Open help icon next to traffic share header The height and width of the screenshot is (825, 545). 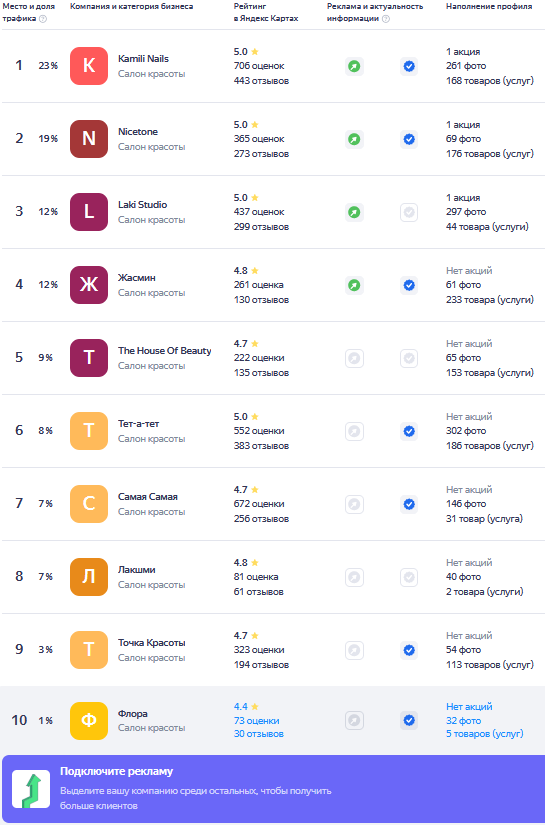(x=43, y=19)
